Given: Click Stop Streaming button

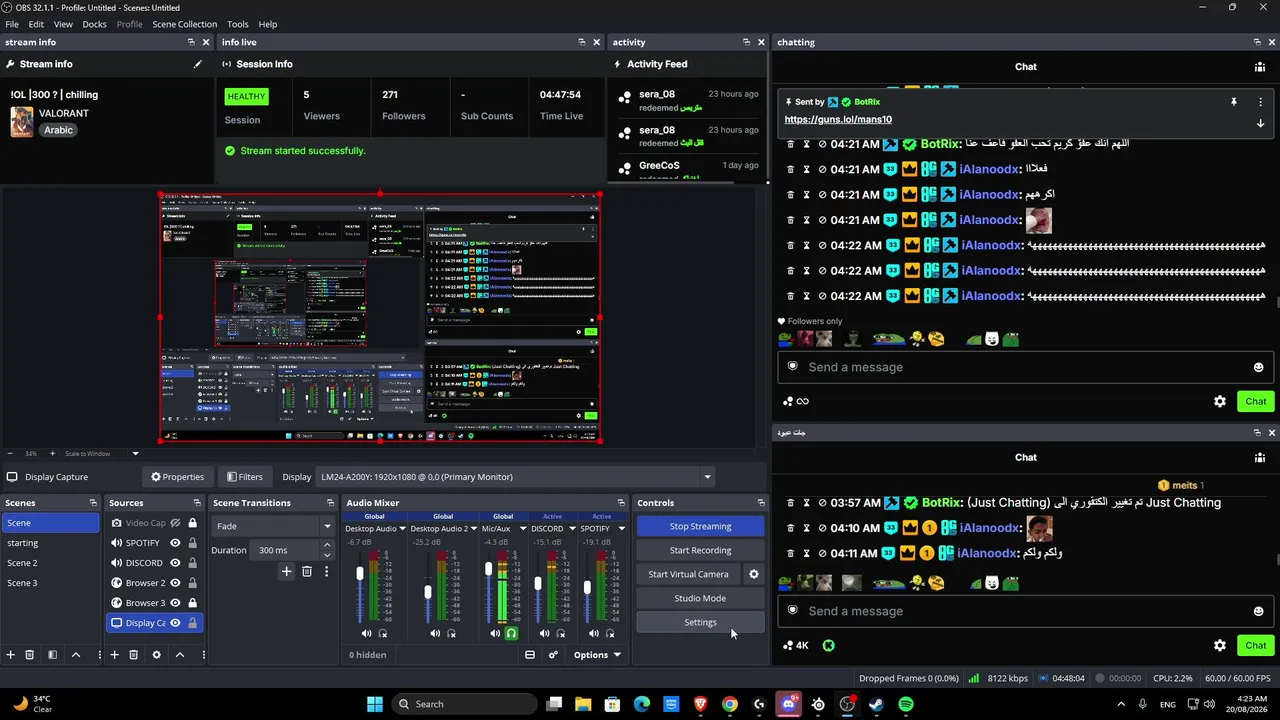Looking at the screenshot, I should 700,526.
